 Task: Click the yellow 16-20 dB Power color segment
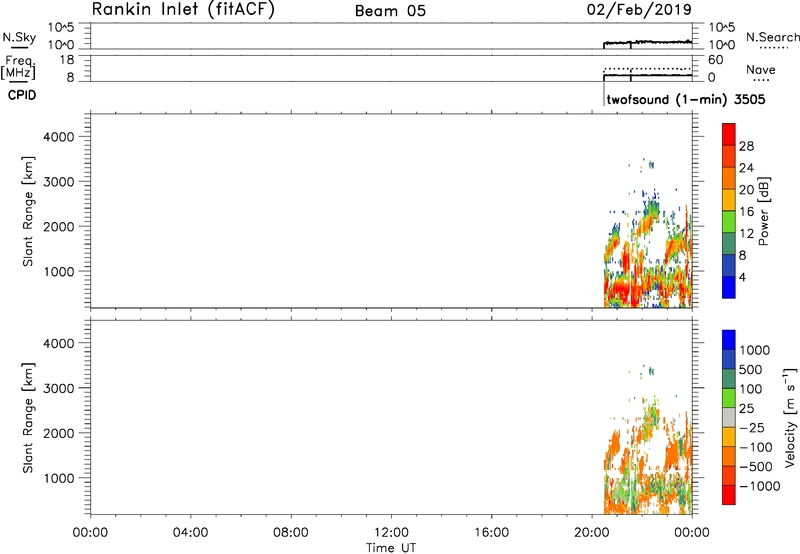[x=728, y=200]
